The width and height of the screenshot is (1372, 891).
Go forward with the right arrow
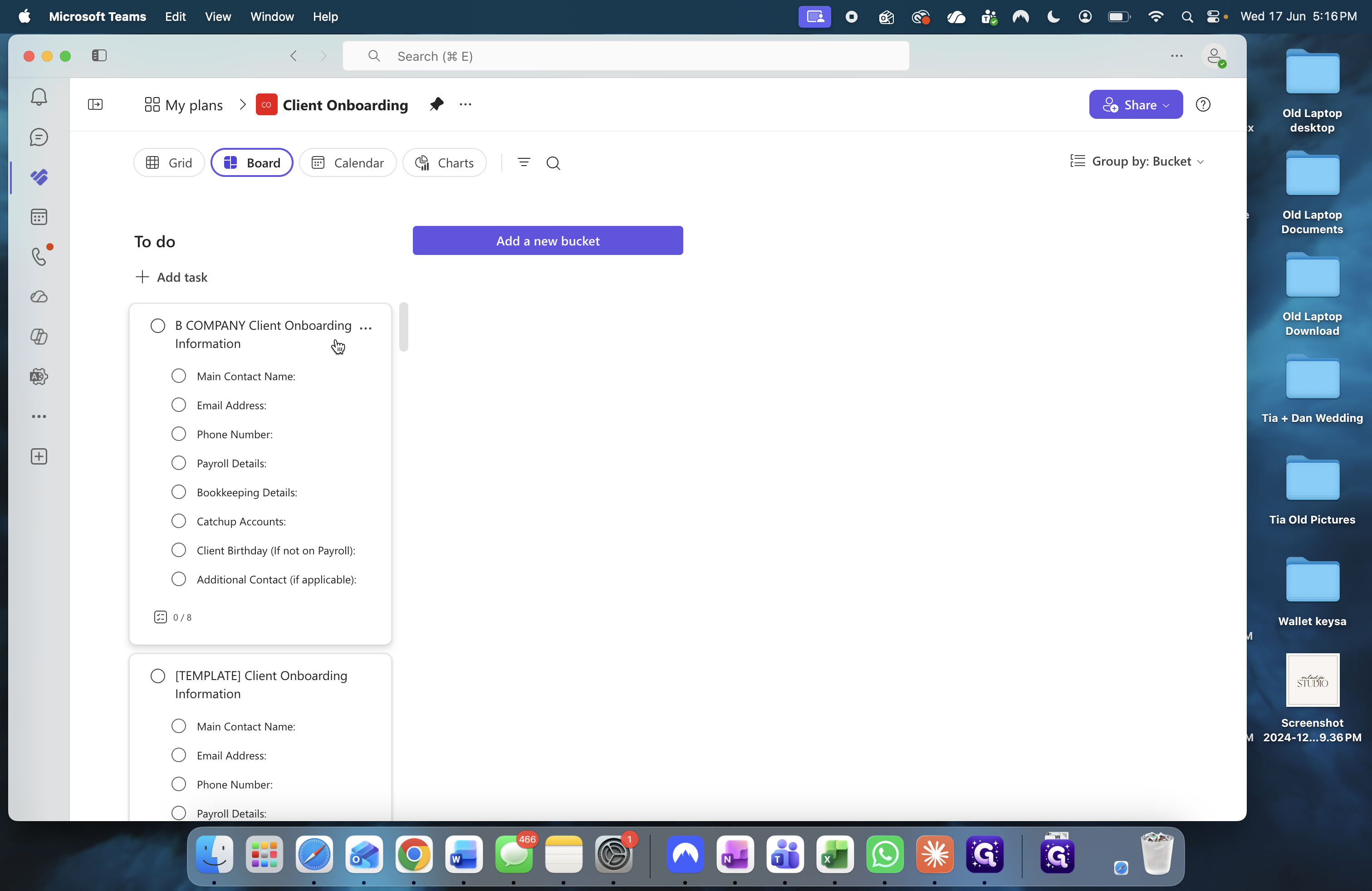[x=323, y=55]
